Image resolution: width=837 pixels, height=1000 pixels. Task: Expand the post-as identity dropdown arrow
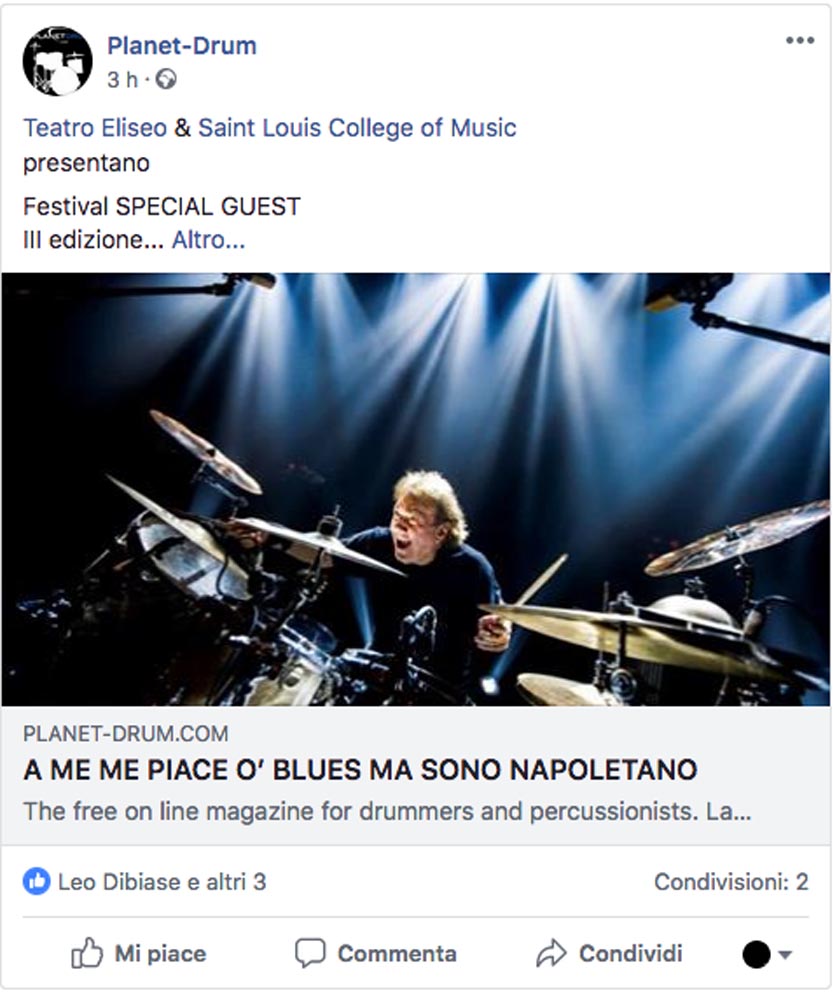pos(785,955)
